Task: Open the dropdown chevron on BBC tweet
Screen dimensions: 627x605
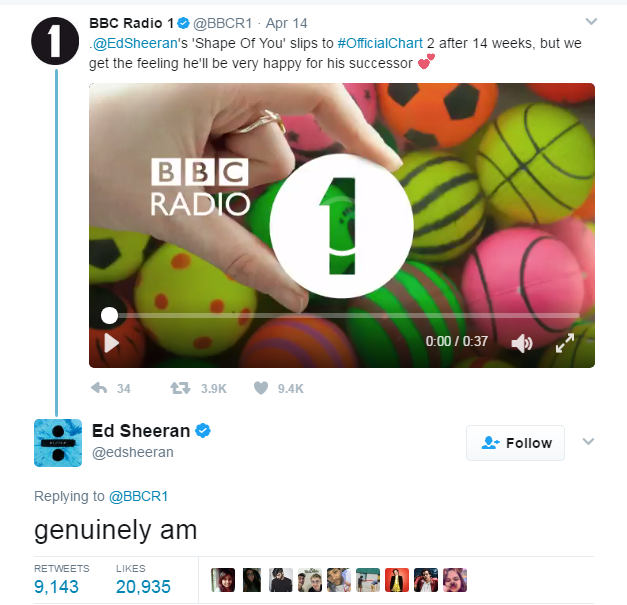Action: click(590, 21)
